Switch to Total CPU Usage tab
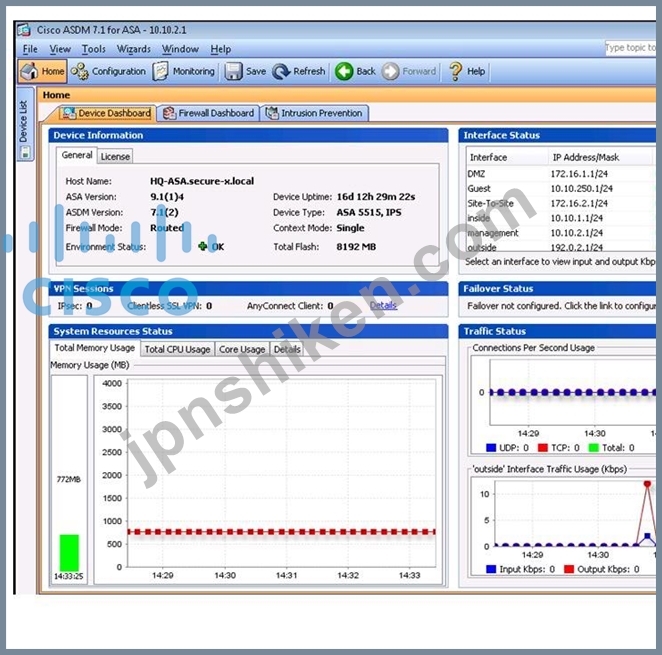 click(177, 349)
